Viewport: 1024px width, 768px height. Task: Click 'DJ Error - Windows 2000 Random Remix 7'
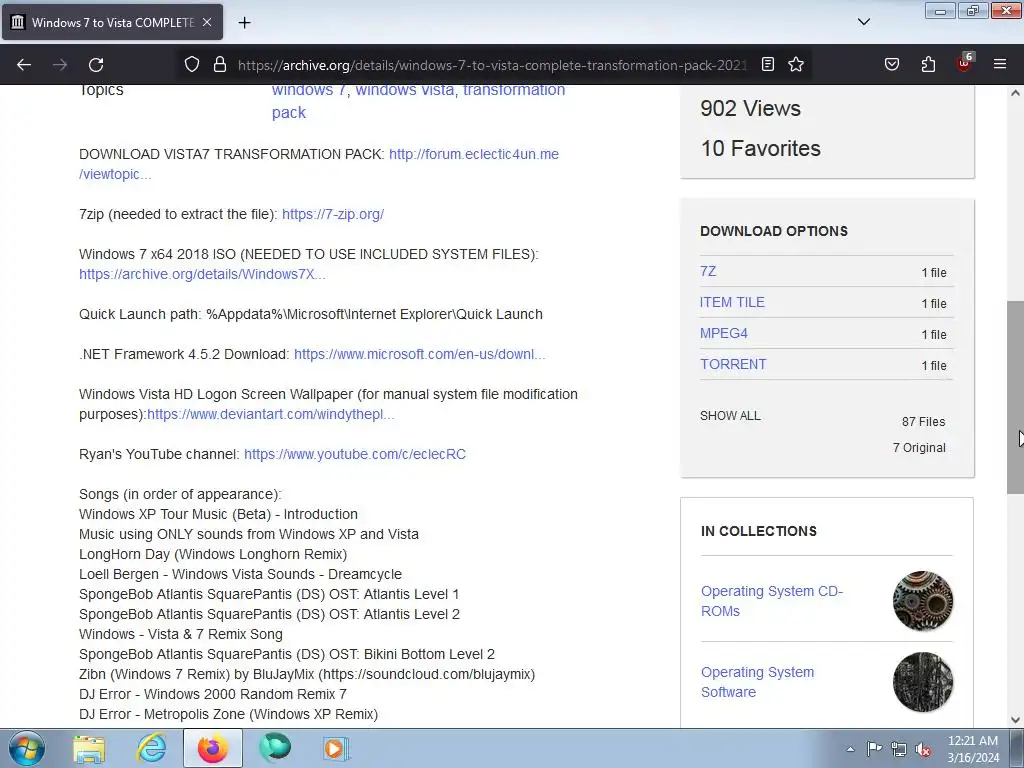(x=213, y=694)
